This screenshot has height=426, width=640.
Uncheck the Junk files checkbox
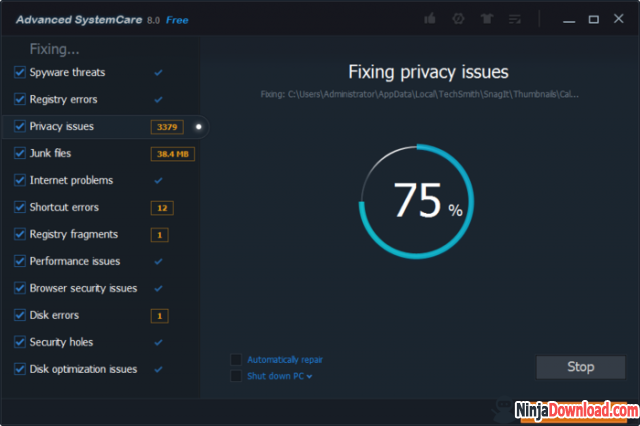20,153
